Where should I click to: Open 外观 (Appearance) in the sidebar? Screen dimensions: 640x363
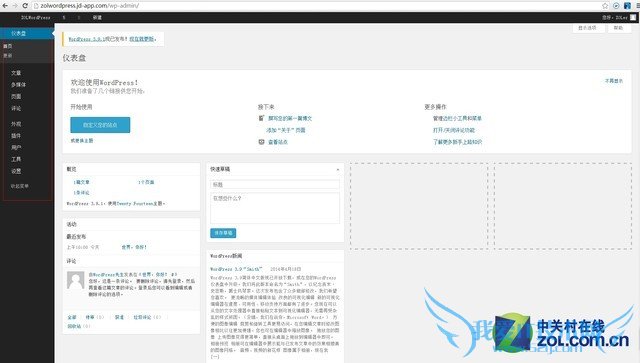pos(16,124)
